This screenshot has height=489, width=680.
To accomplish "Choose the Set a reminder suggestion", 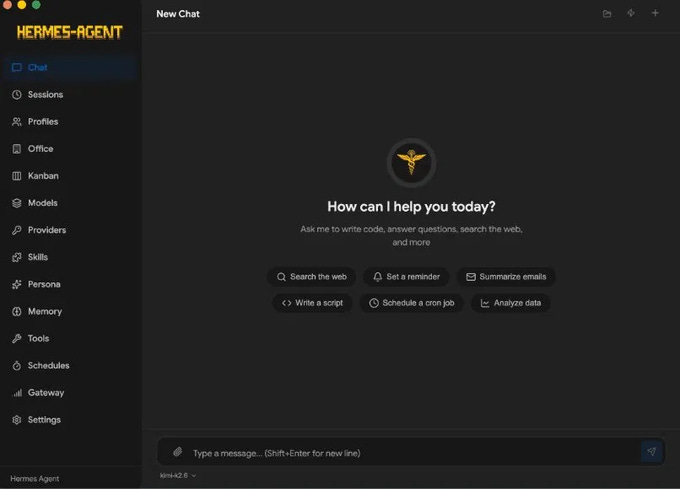I will [x=406, y=277].
